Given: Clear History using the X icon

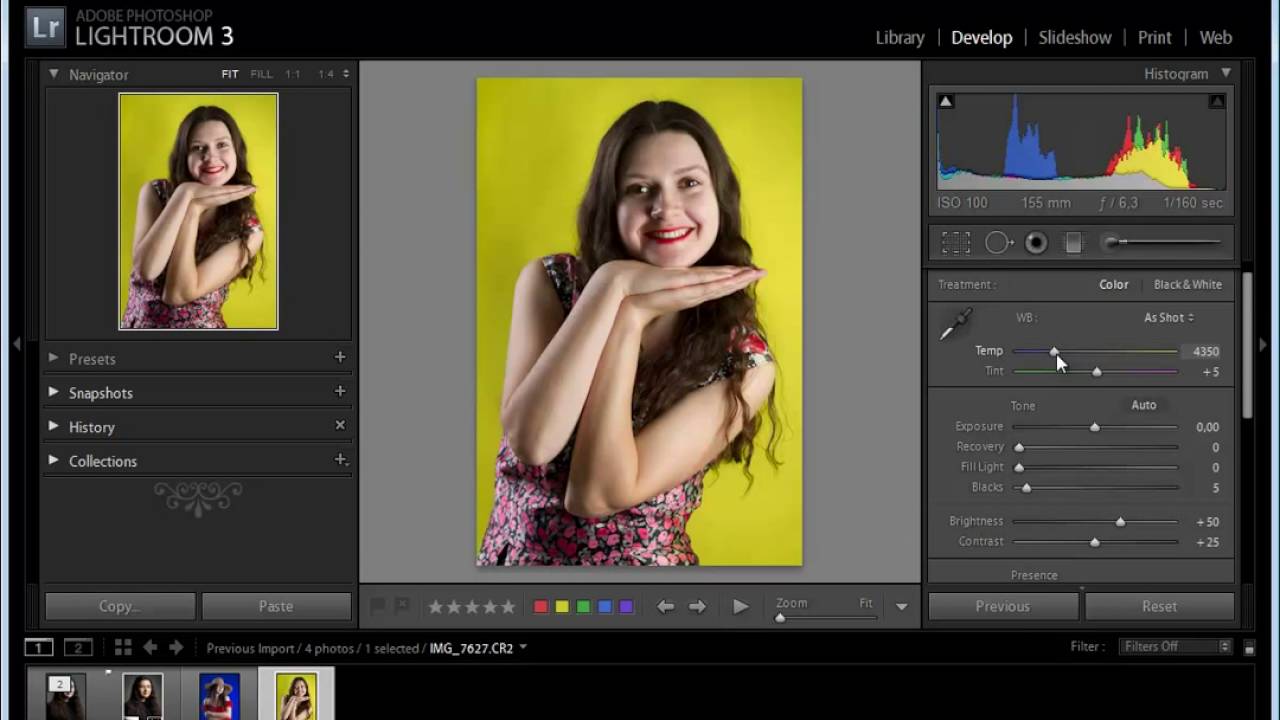Looking at the screenshot, I should pyautogui.click(x=340, y=425).
